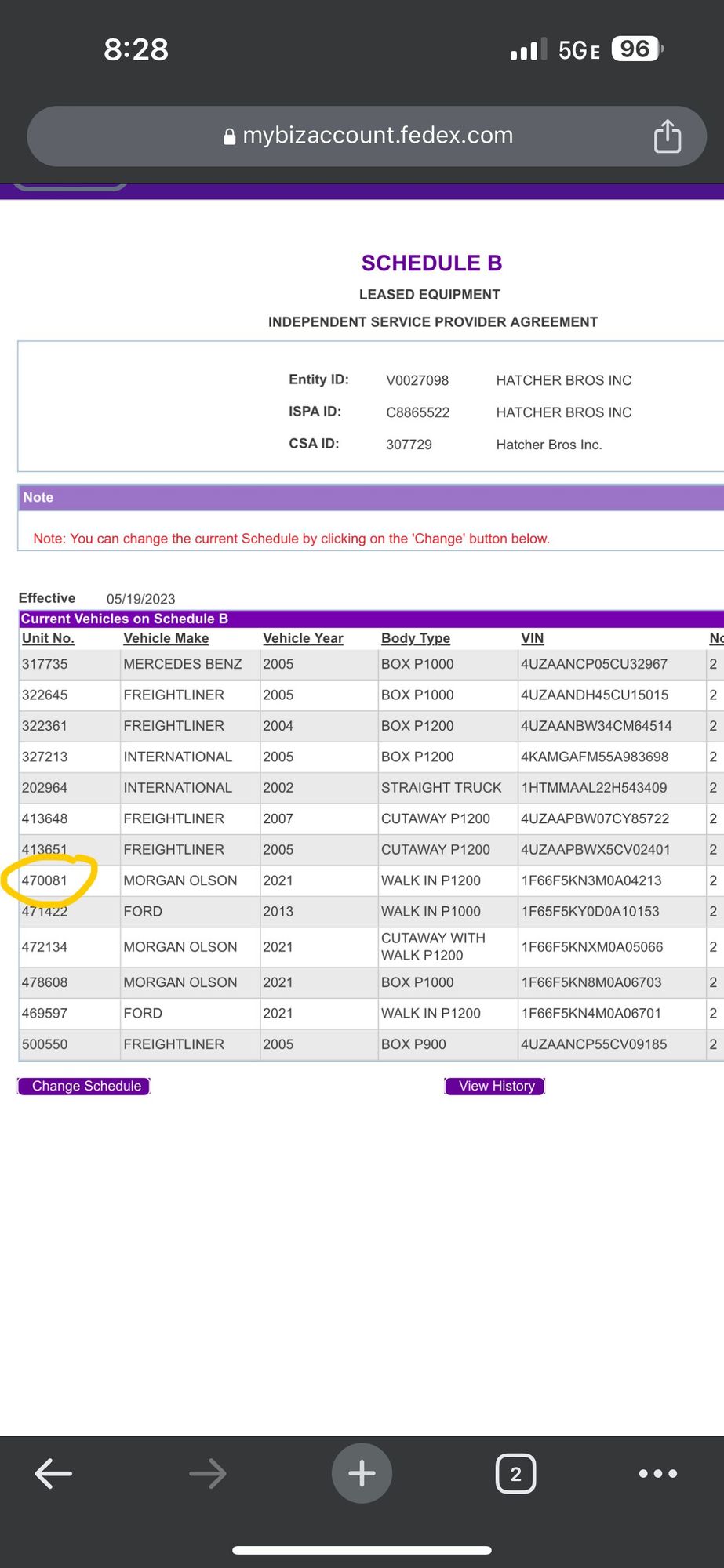
Task: Tap the share icon in address bar
Action: click(x=667, y=136)
